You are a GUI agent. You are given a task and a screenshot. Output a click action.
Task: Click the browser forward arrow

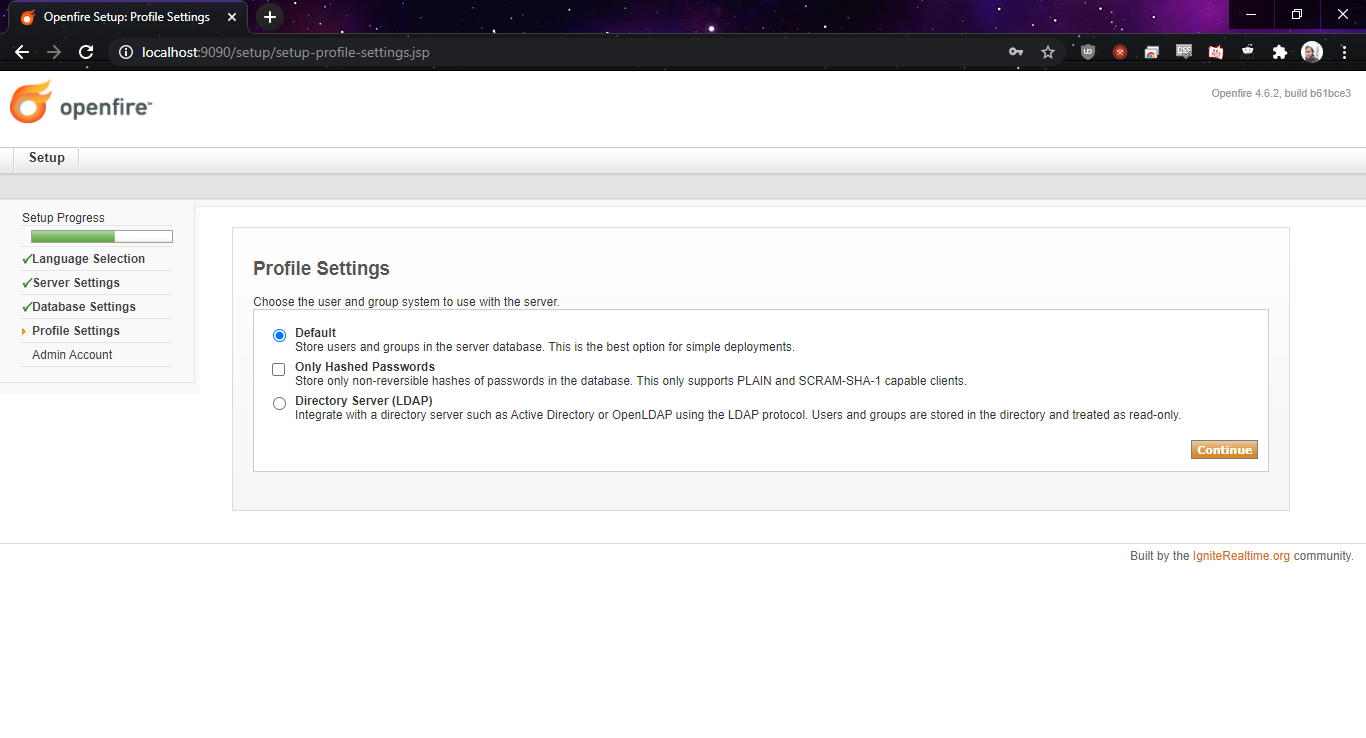(54, 52)
